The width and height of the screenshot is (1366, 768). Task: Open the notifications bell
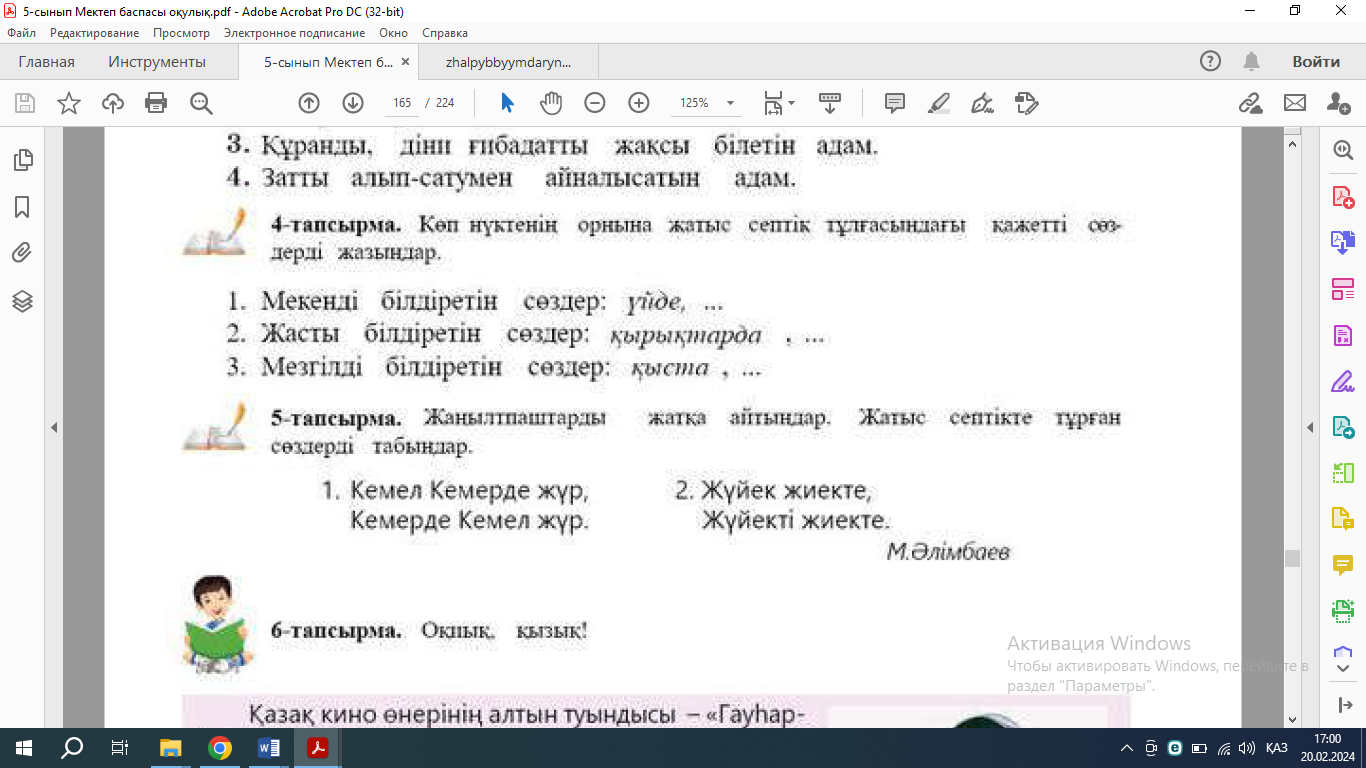[1251, 62]
